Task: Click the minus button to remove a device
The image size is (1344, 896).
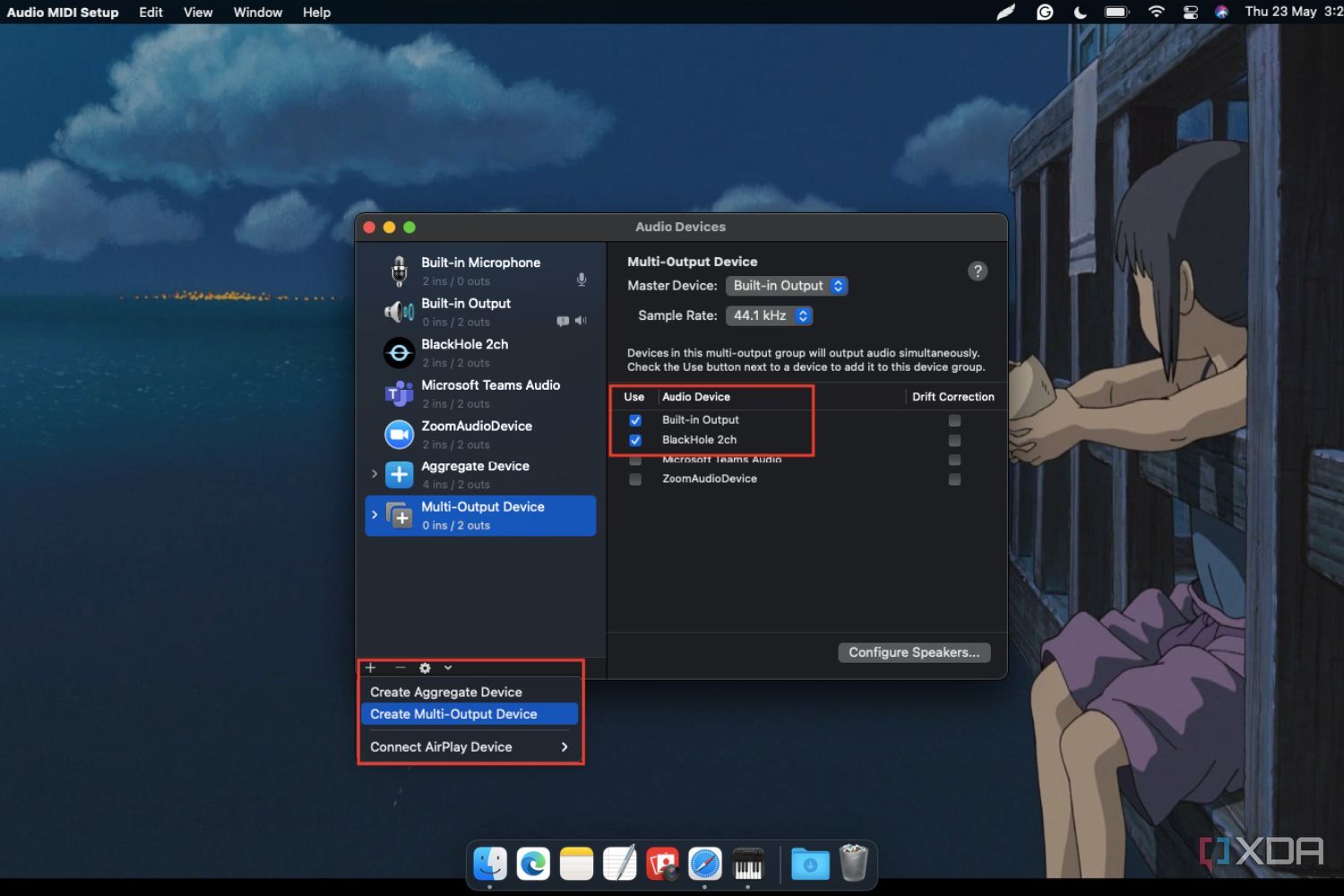Action: [400, 668]
